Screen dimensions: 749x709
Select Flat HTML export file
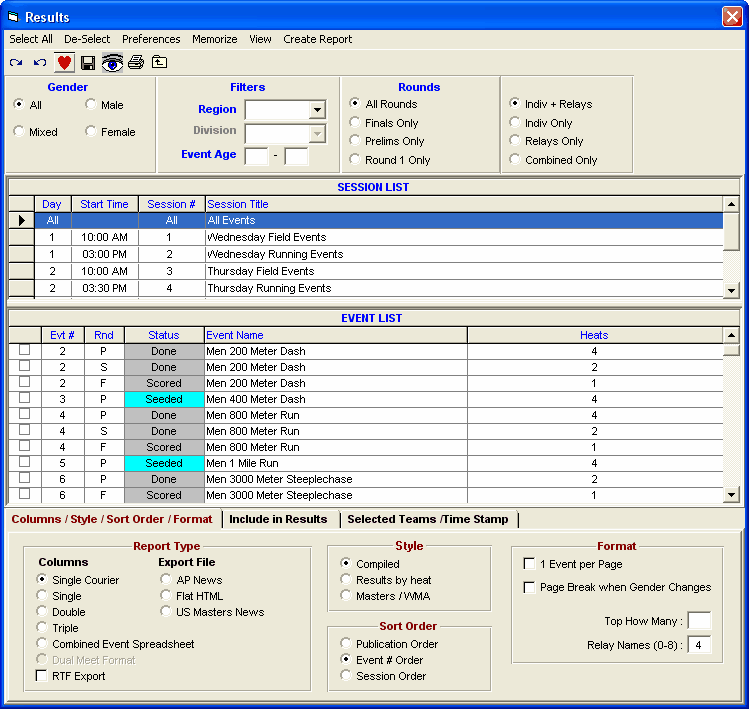coord(166,595)
